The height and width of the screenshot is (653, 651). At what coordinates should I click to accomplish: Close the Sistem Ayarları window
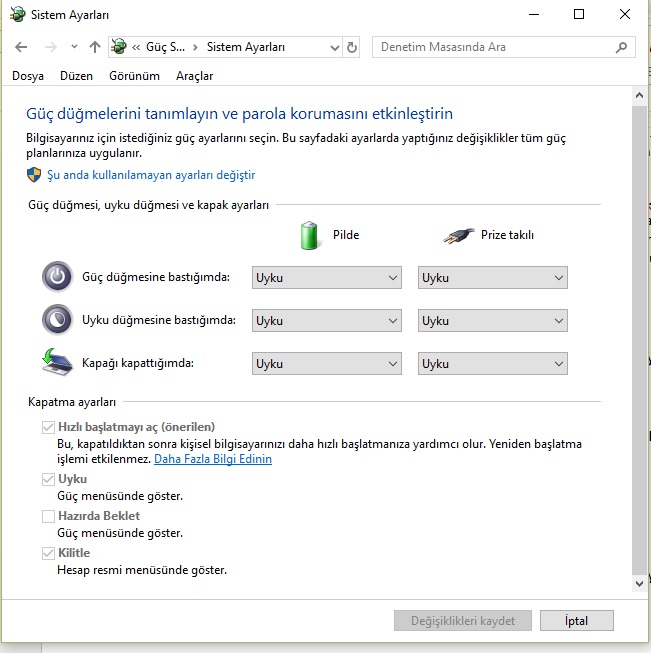click(x=625, y=15)
